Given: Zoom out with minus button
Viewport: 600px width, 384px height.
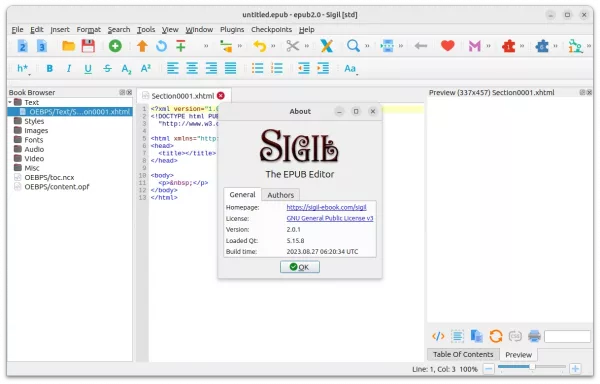Looking at the screenshot, I should [489, 369].
